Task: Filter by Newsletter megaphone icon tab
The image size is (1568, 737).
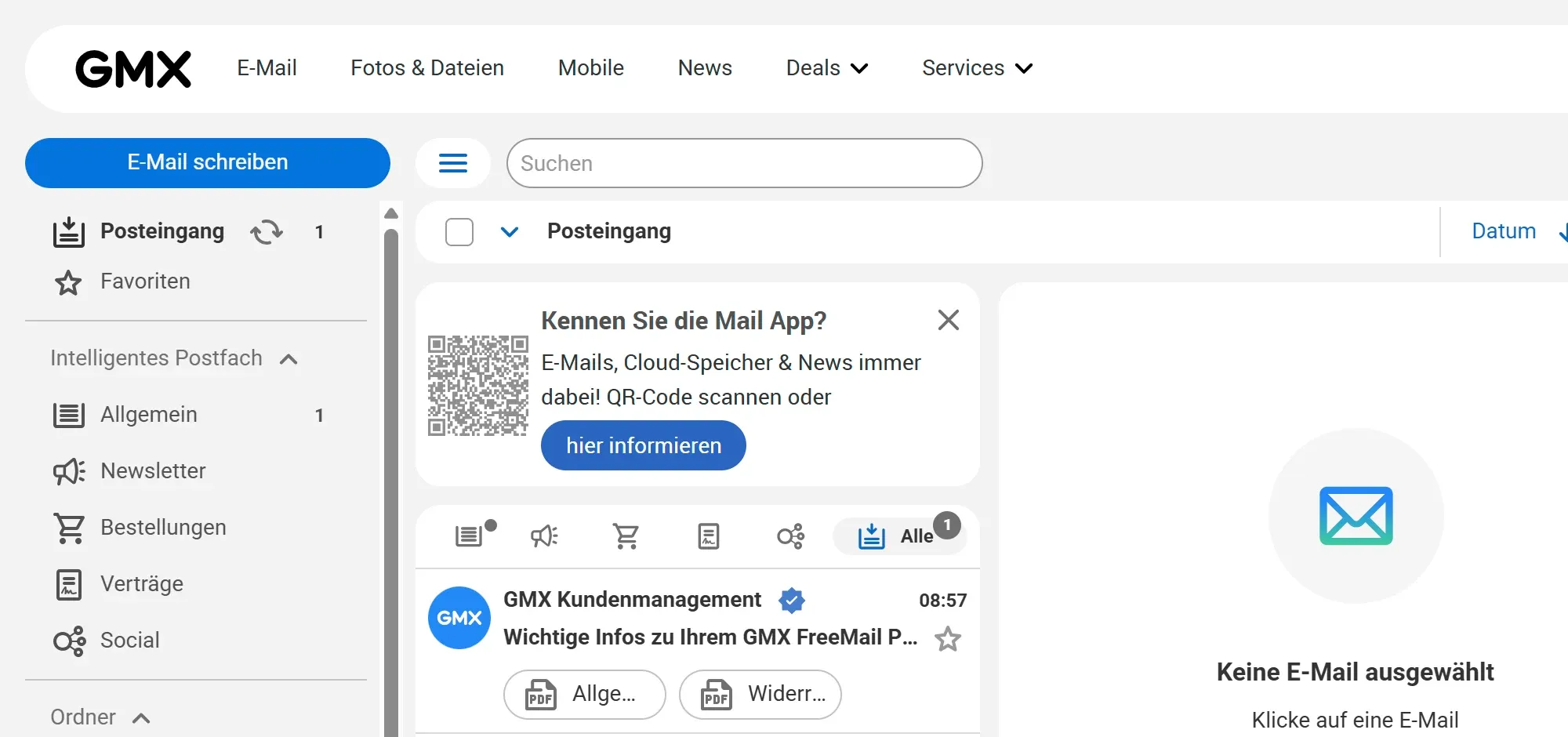Action: [544, 536]
